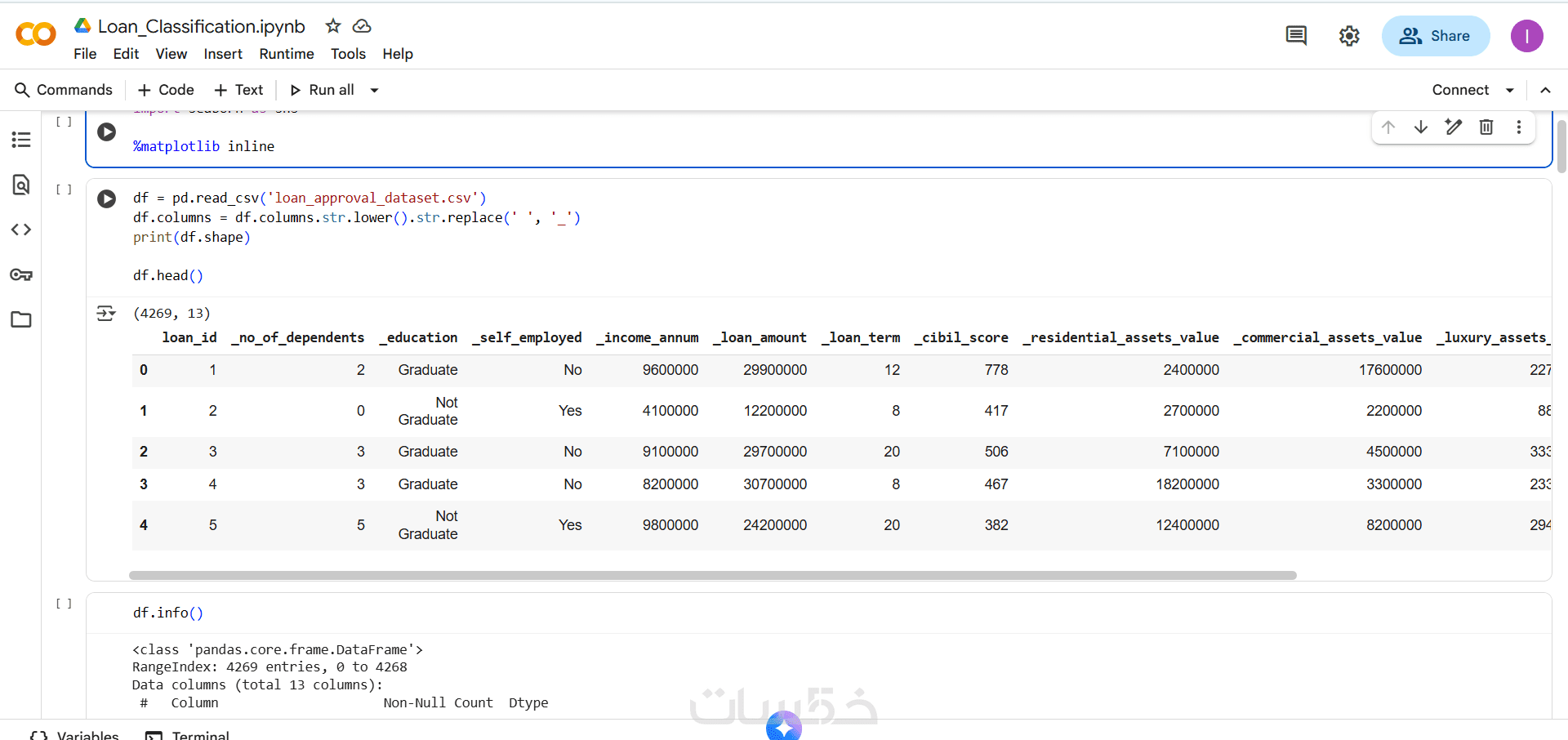This screenshot has height=740, width=1568.
Task: Open the comments panel icon
Action: coord(1296,35)
